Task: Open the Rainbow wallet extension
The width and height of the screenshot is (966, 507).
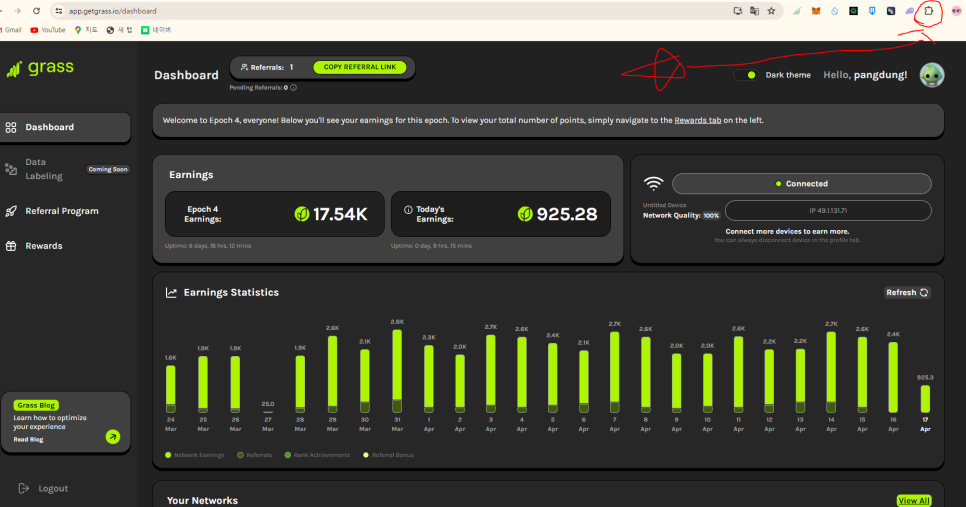Action: [891, 11]
